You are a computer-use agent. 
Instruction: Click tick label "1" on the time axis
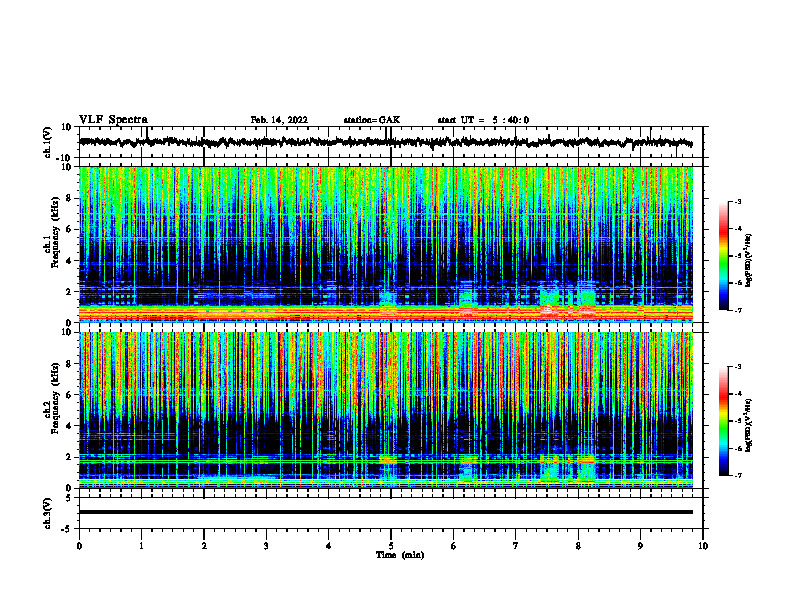click(141, 546)
